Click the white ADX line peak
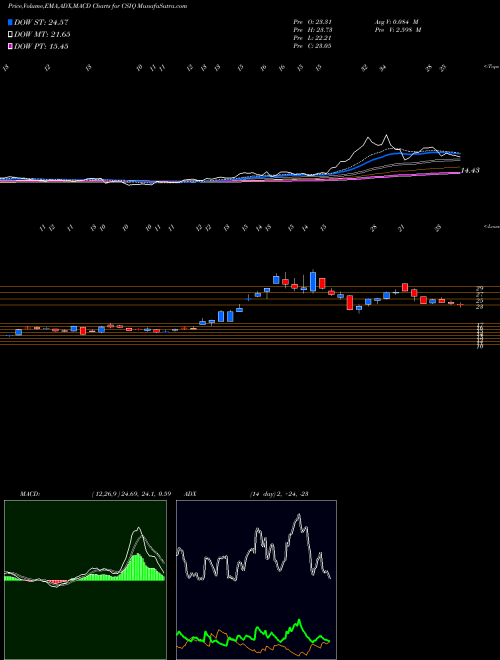 tap(299, 516)
